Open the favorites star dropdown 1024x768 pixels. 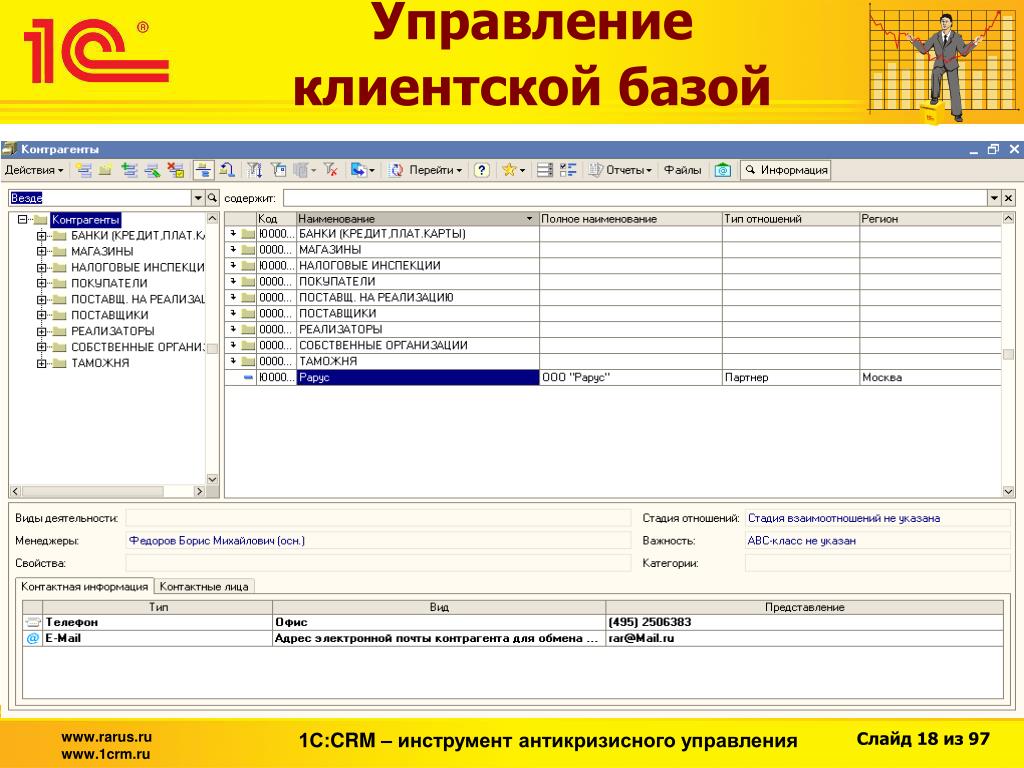point(513,170)
